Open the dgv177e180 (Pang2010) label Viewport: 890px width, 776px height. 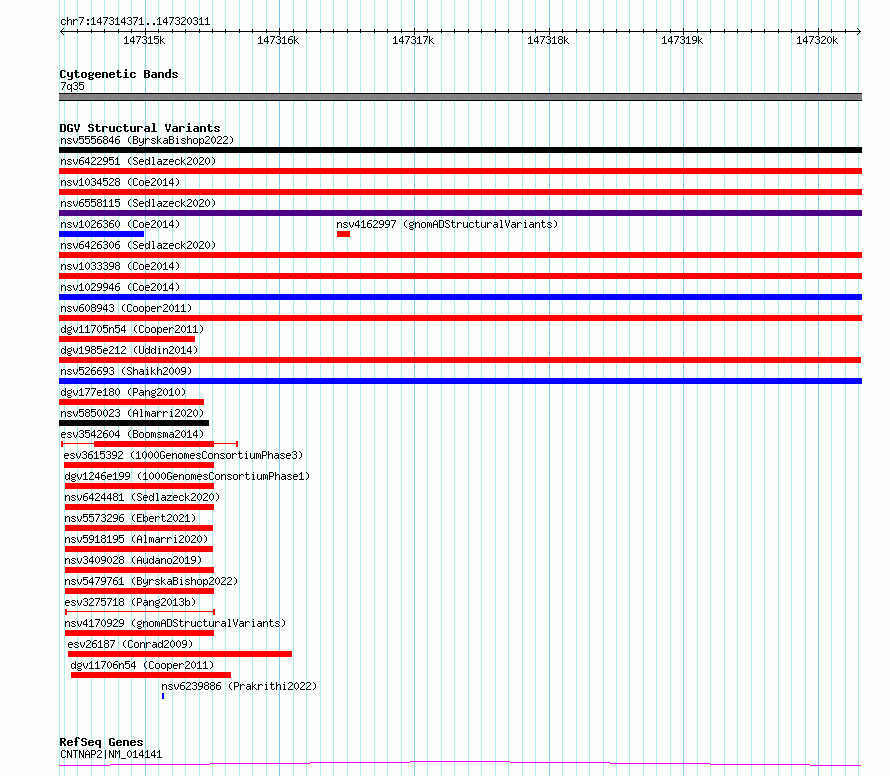click(x=123, y=392)
